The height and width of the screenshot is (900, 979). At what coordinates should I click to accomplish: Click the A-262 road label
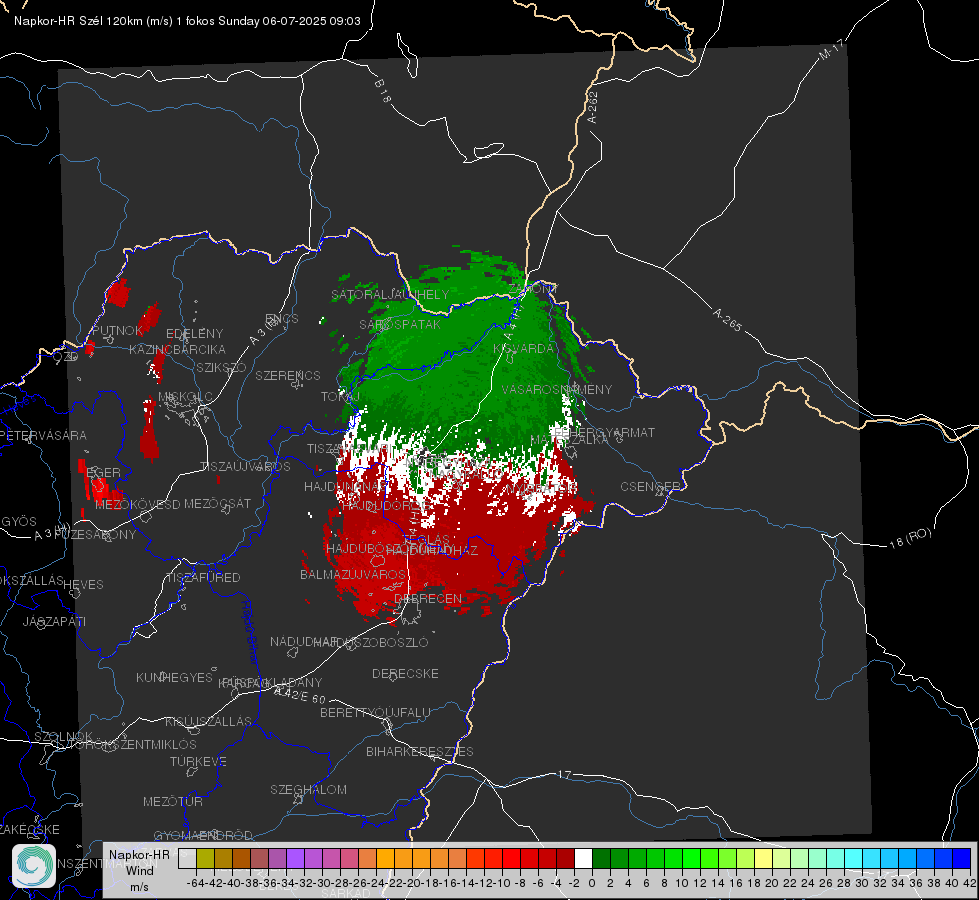point(593,107)
